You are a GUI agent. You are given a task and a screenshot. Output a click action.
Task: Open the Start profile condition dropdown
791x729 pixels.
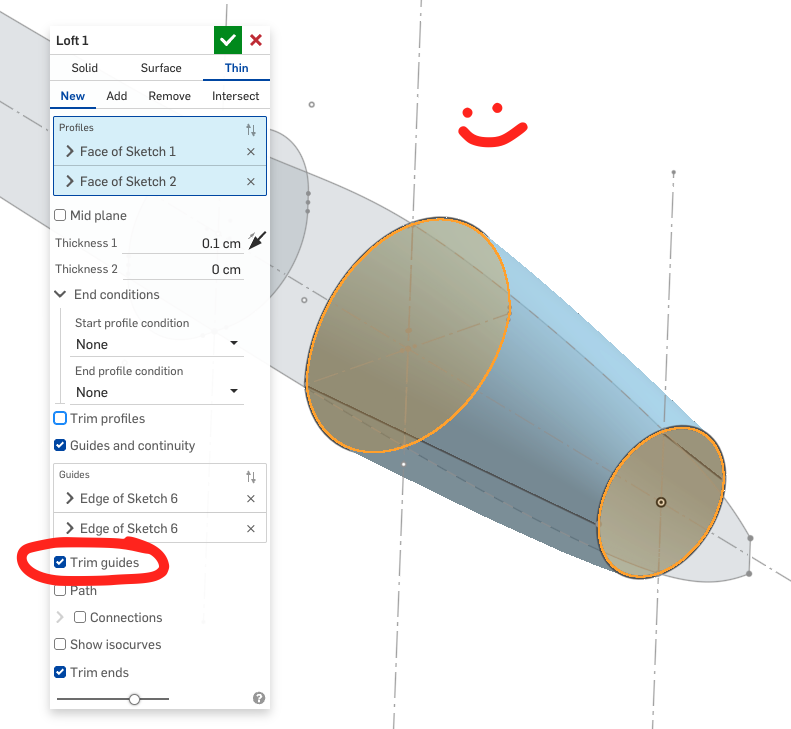coord(157,344)
